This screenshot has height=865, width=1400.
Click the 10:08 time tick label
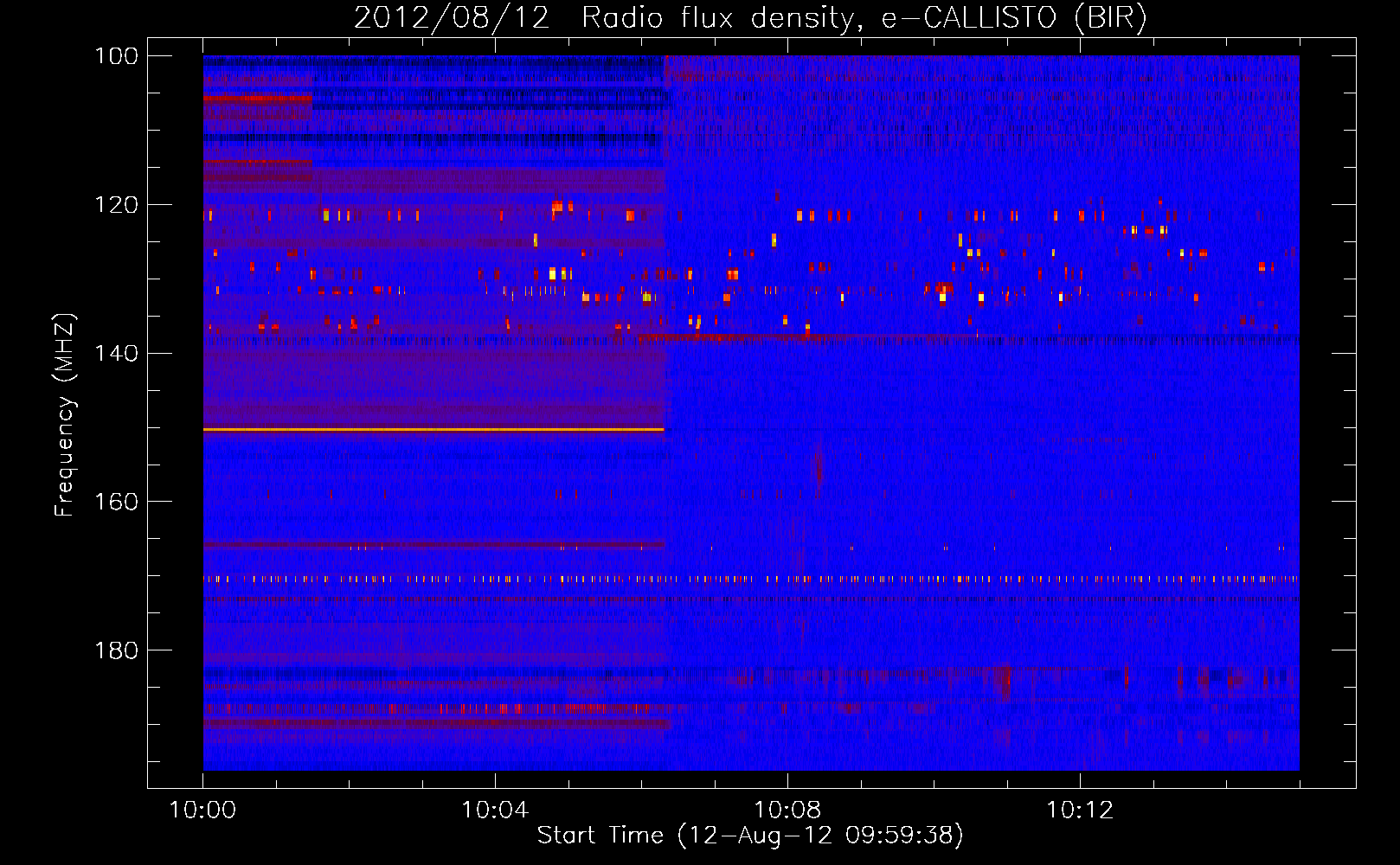[787, 810]
